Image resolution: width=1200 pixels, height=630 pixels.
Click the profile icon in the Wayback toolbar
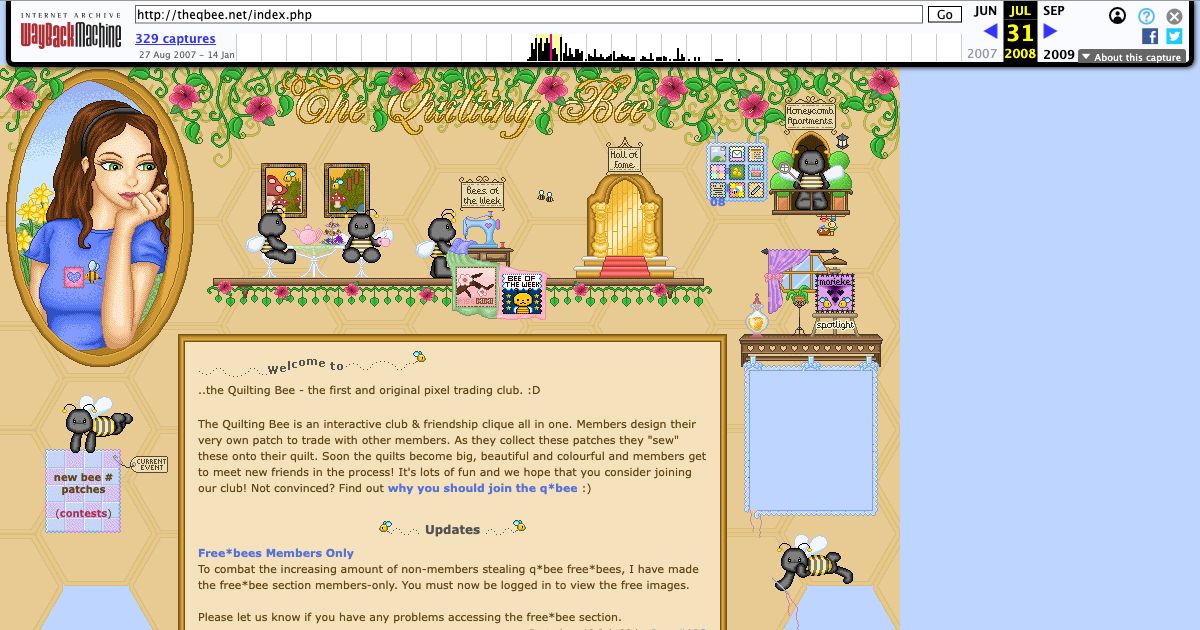(x=1115, y=15)
